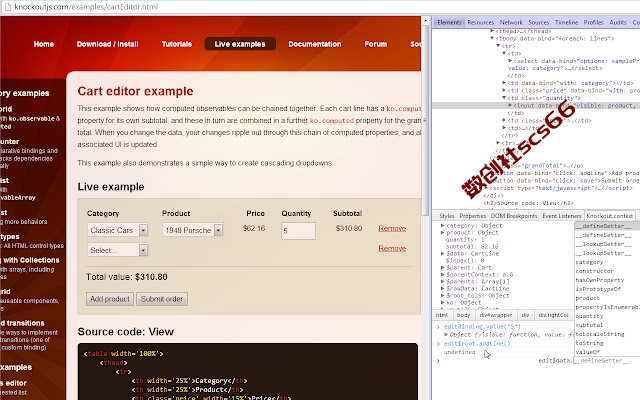Switch to the Elements DevTools tab
The height and width of the screenshot is (400, 640).
[449, 22]
